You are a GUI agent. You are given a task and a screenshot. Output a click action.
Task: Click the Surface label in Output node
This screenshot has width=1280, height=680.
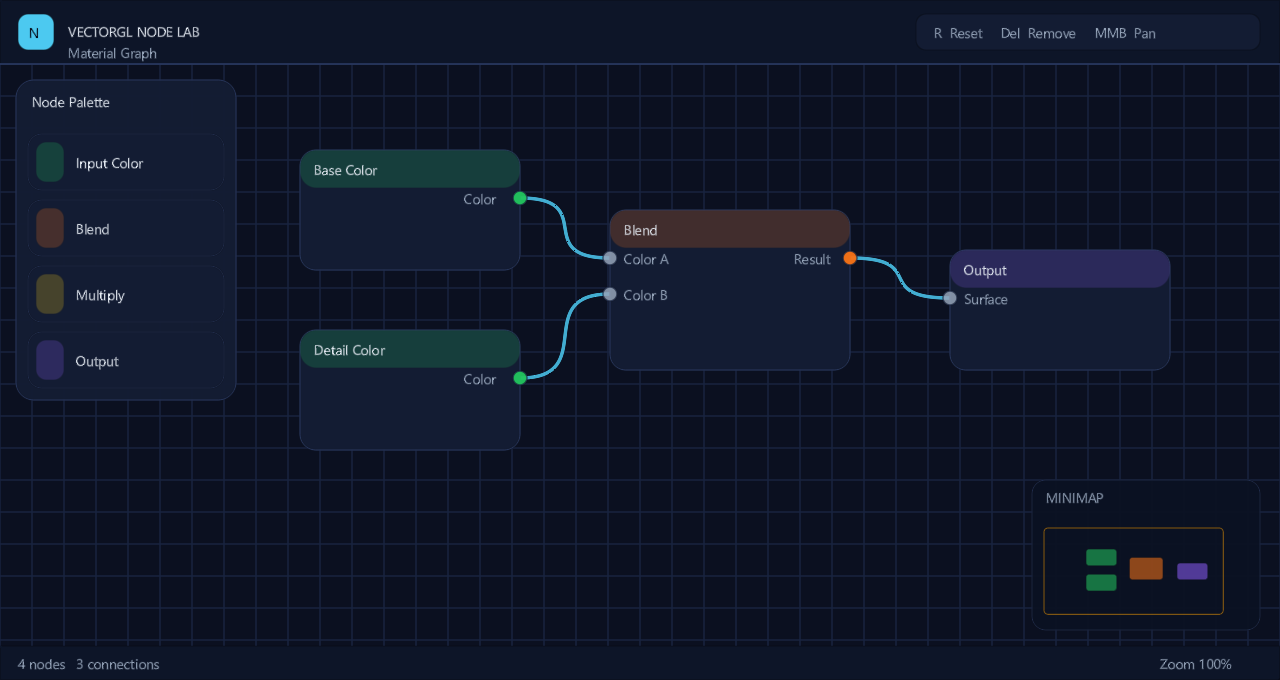click(x=986, y=299)
